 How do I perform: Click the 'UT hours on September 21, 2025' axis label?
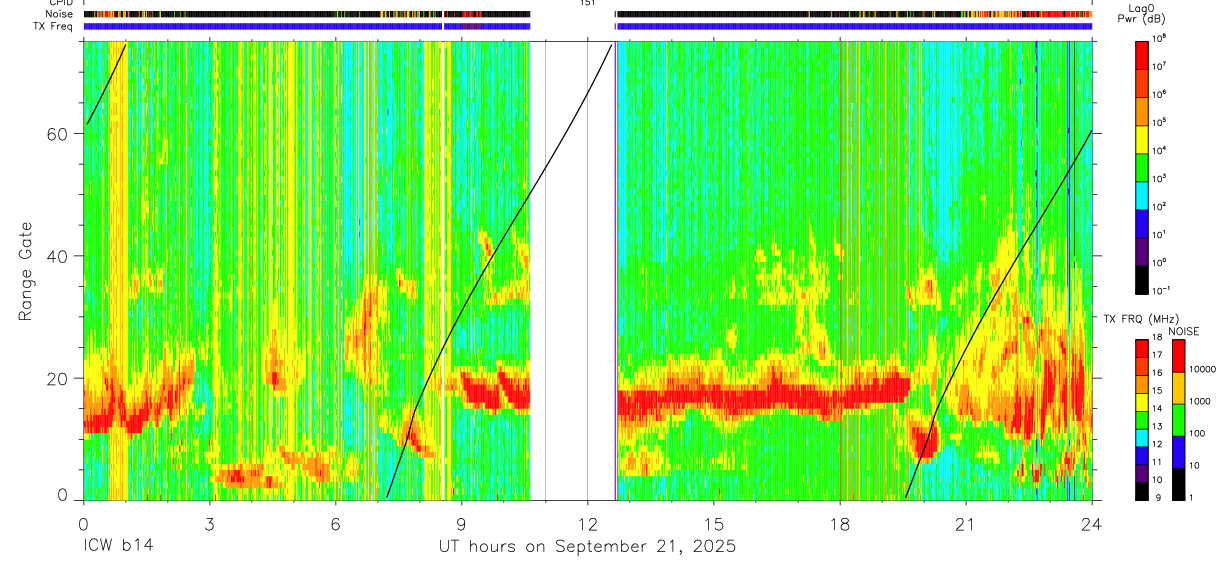(x=587, y=547)
